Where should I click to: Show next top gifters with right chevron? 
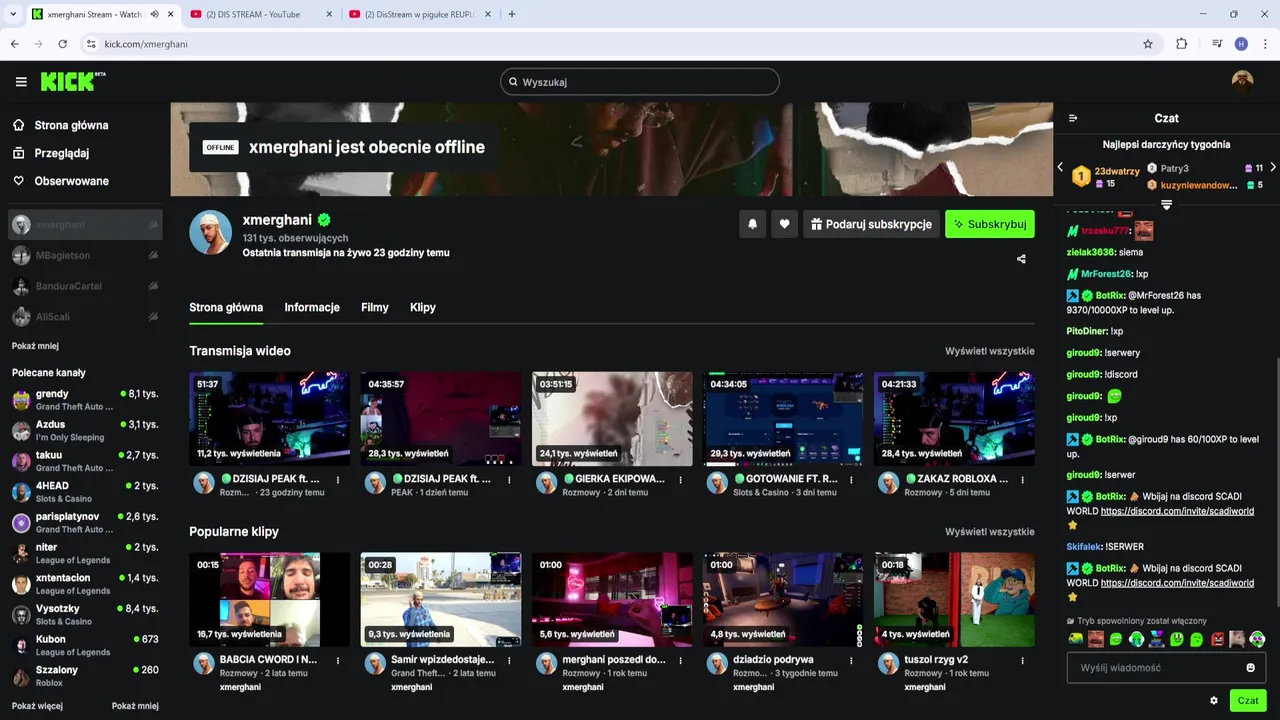point(1273,168)
